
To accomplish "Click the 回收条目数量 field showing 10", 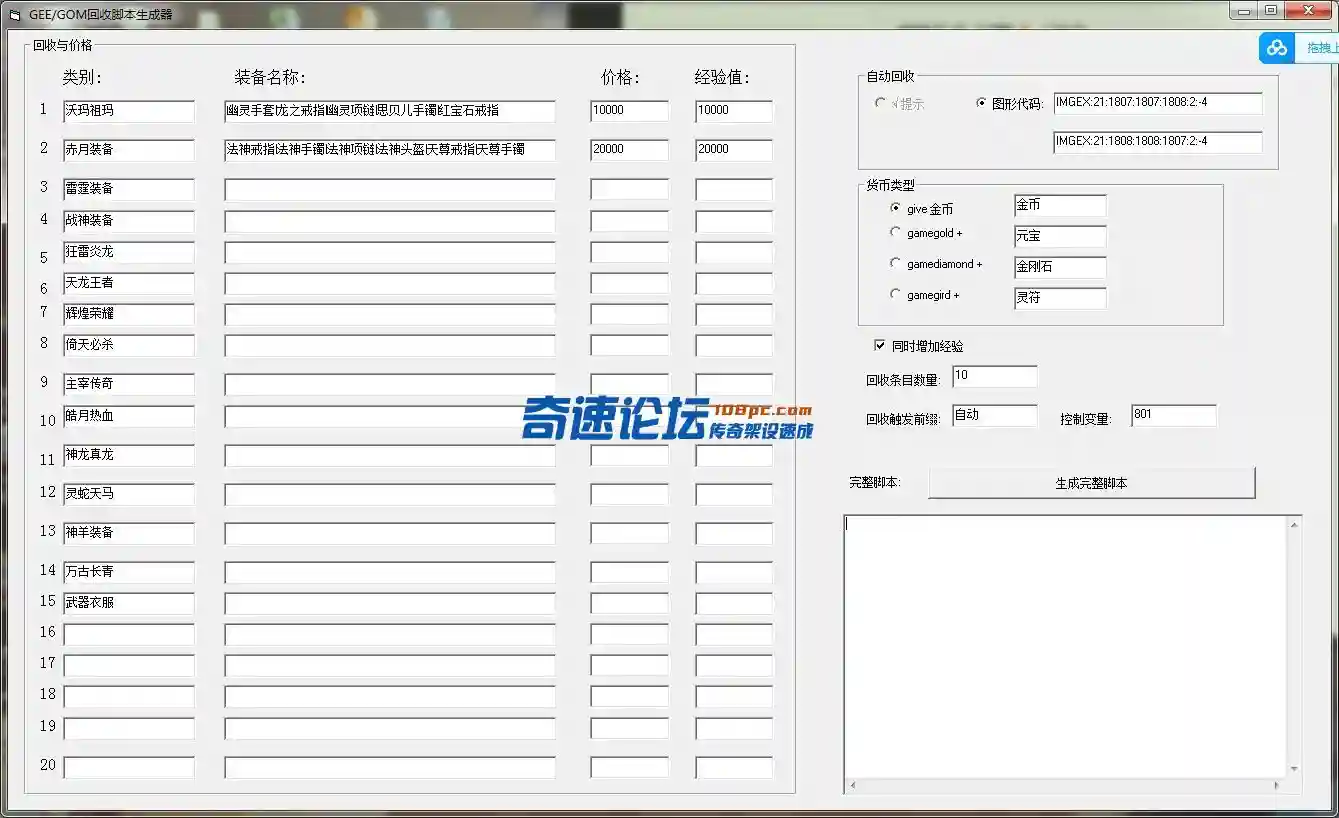I will pyautogui.click(x=995, y=377).
